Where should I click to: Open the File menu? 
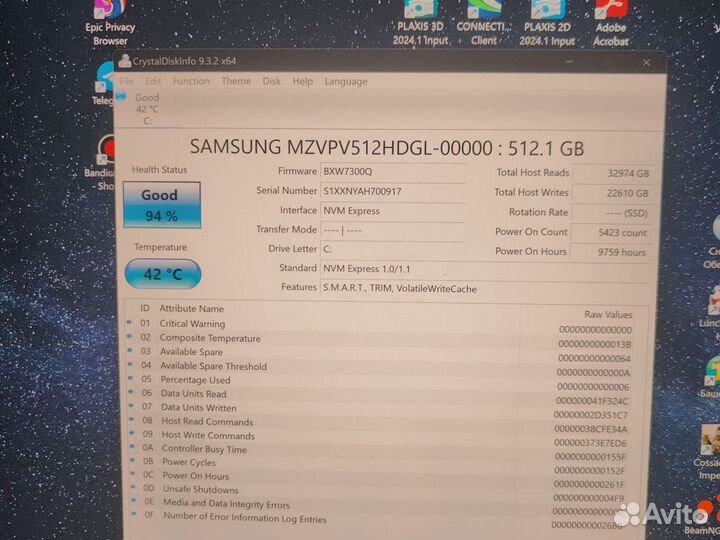coord(126,81)
